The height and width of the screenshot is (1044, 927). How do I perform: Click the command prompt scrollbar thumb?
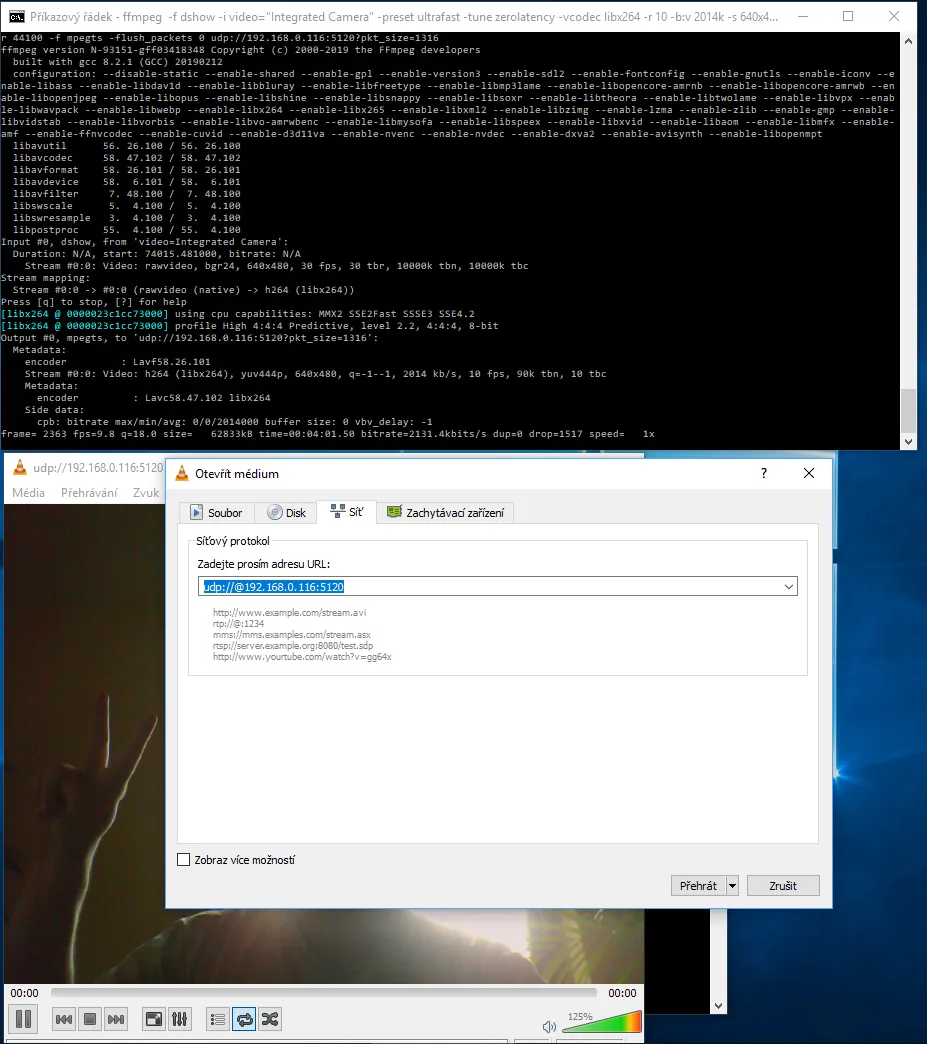coord(908,410)
